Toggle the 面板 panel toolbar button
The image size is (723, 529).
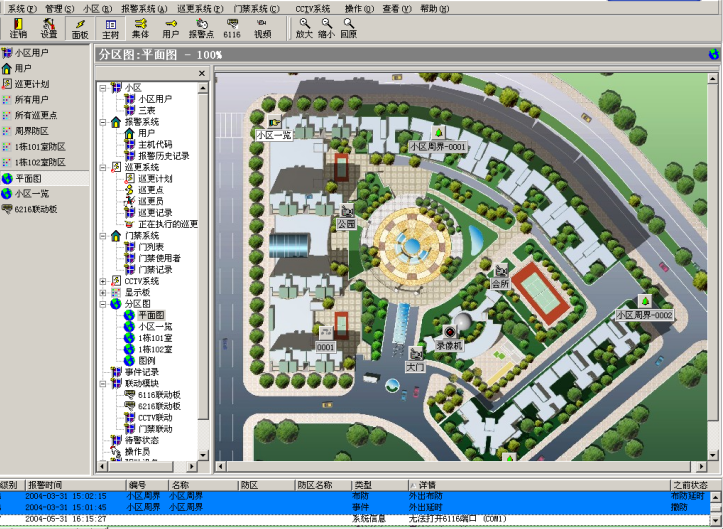click(x=79, y=28)
